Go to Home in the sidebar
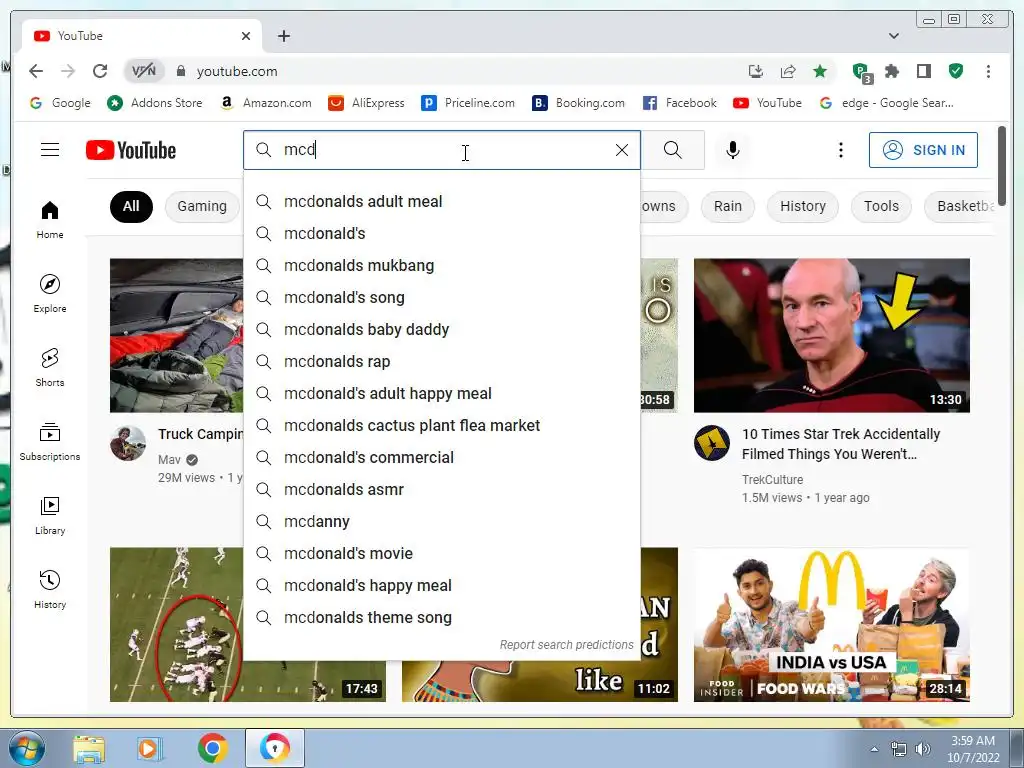 point(50,220)
